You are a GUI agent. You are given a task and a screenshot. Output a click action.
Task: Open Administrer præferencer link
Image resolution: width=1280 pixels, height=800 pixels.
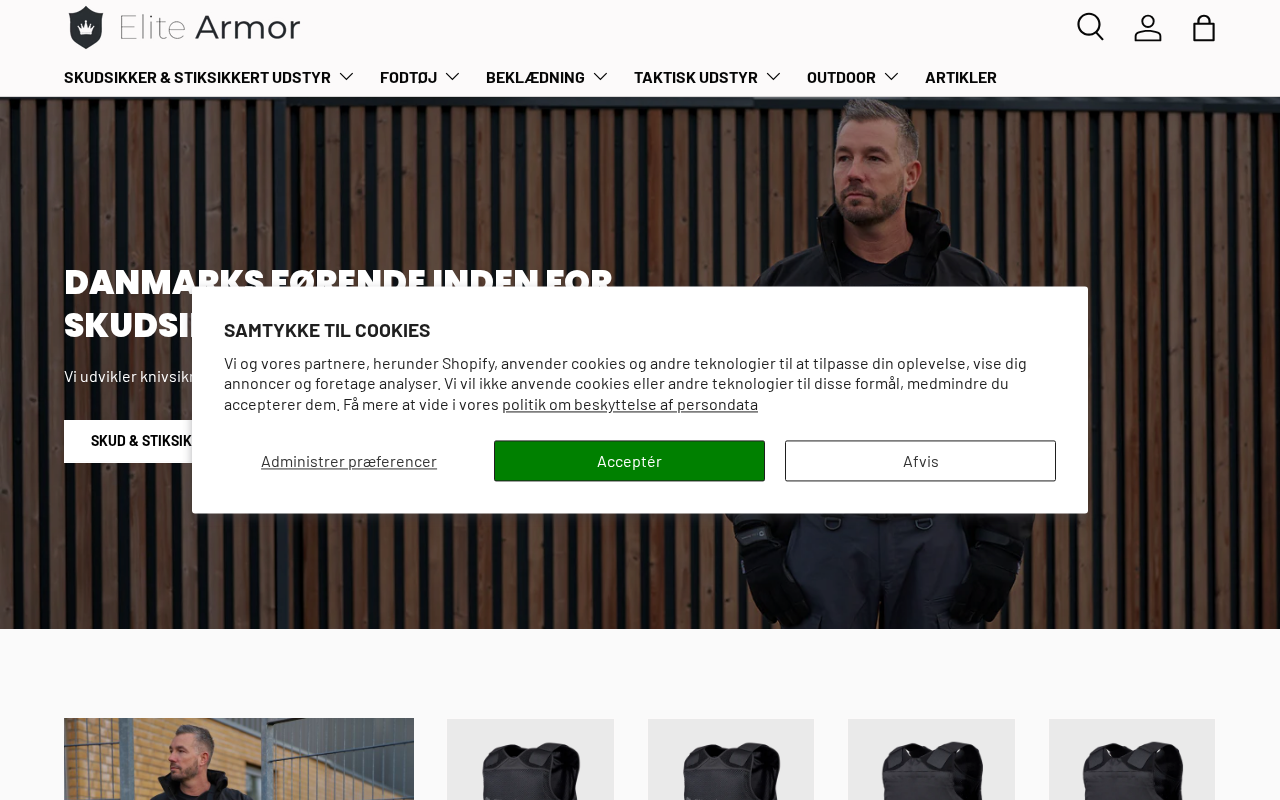click(x=349, y=461)
